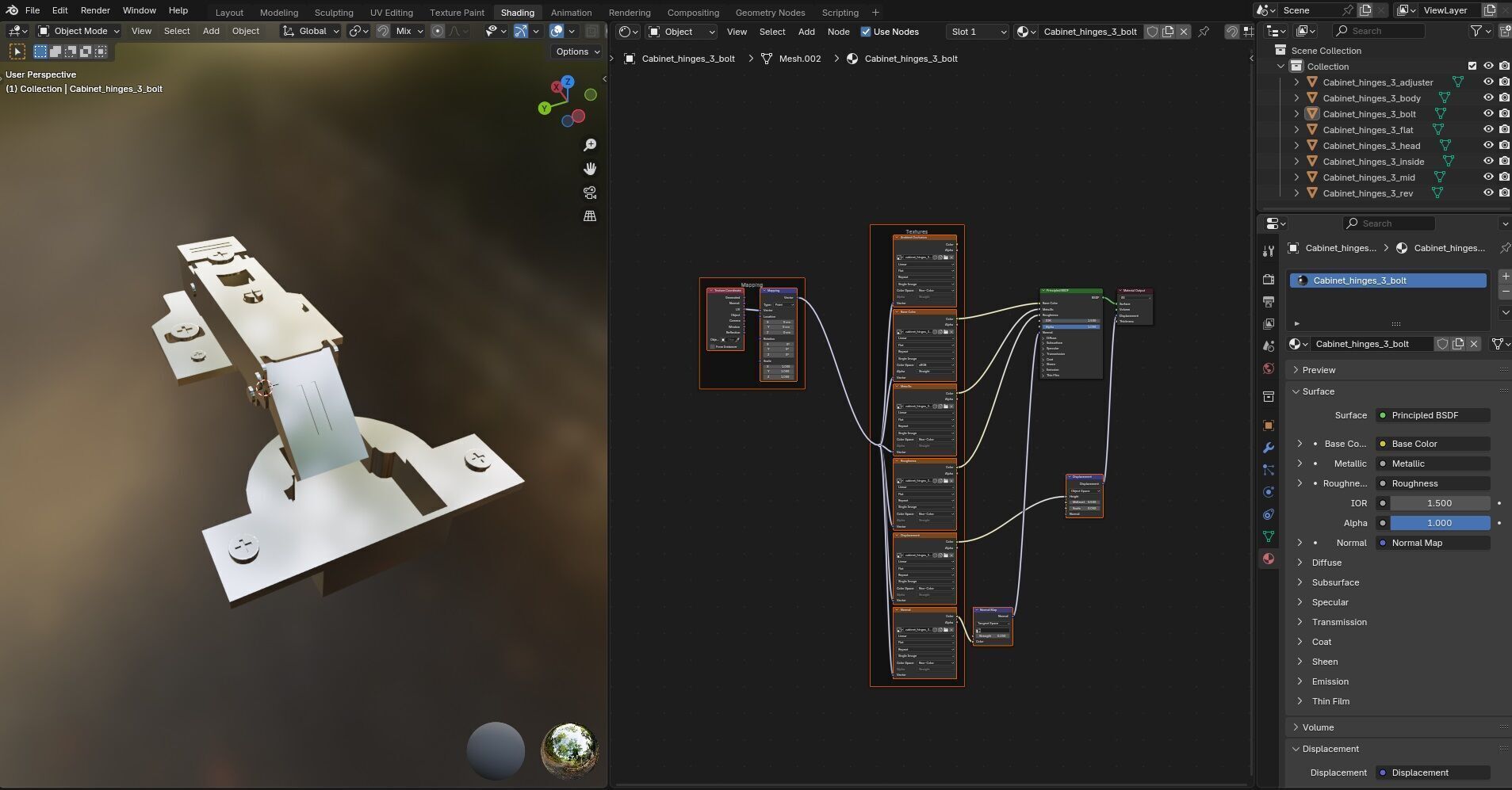
Task: Open the Object Constraints properties tab
Action: click(1269, 514)
